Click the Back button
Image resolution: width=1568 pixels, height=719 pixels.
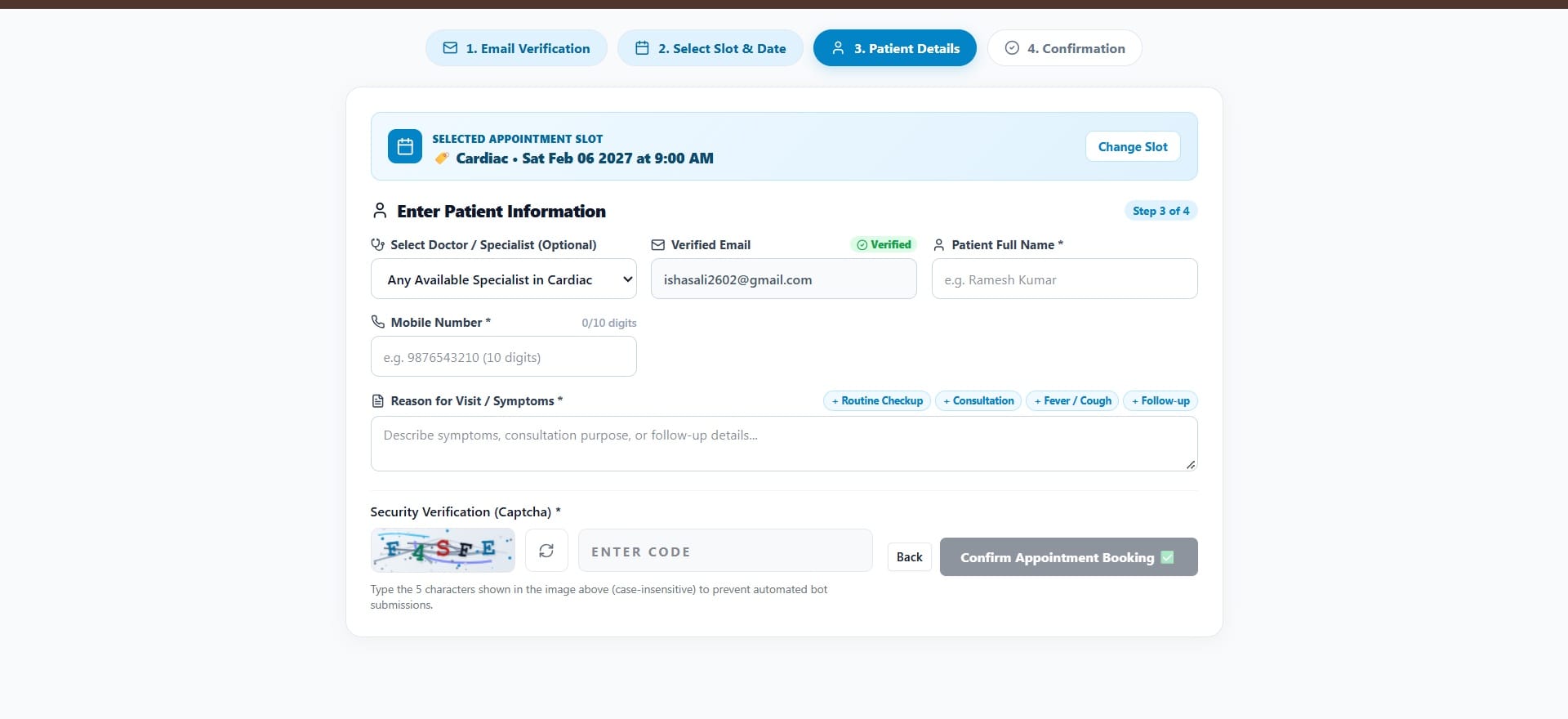(910, 557)
